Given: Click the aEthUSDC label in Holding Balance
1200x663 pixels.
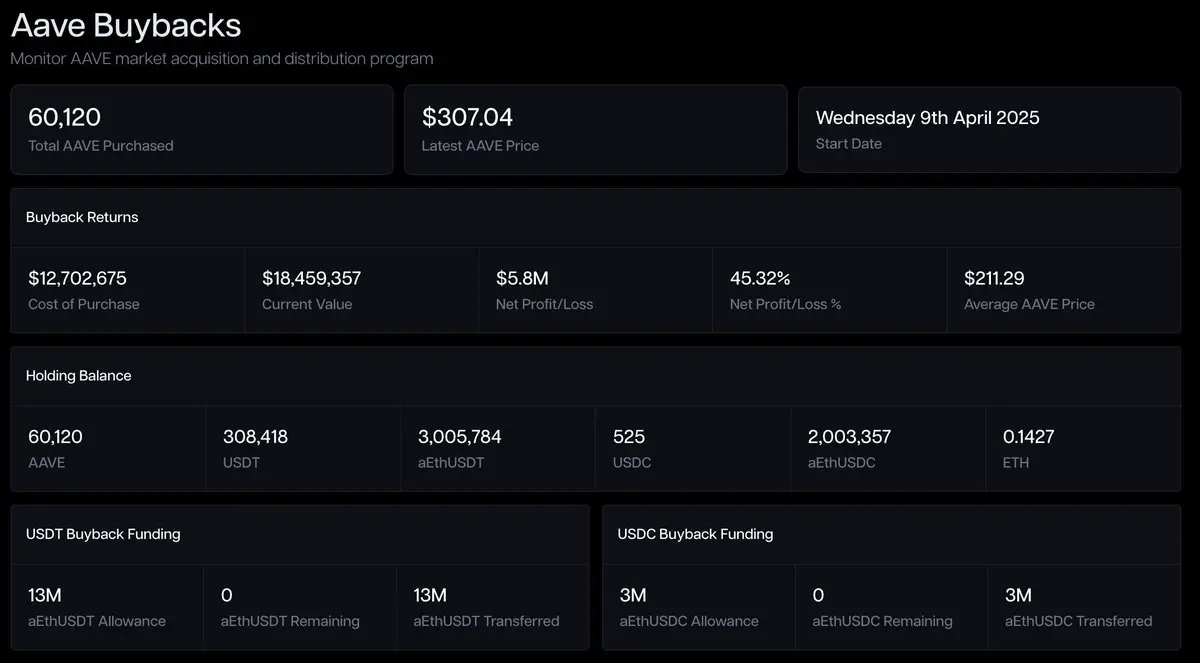Looking at the screenshot, I should pos(842,463).
